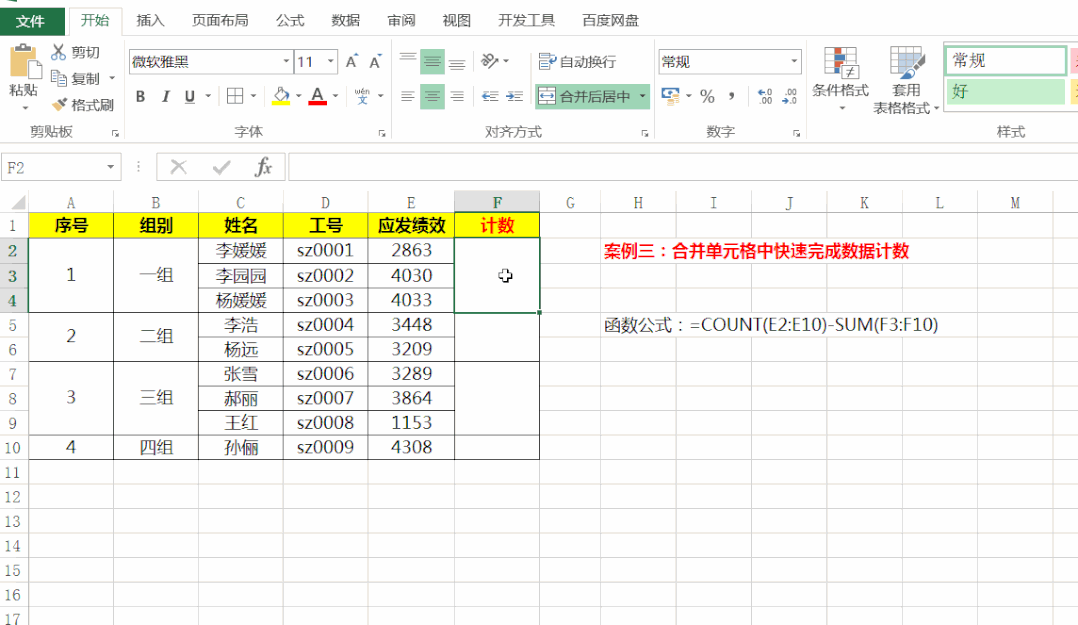Toggle italic formatting
The width and height of the screenshot is (1078, 625).
[x=165, y=96]
